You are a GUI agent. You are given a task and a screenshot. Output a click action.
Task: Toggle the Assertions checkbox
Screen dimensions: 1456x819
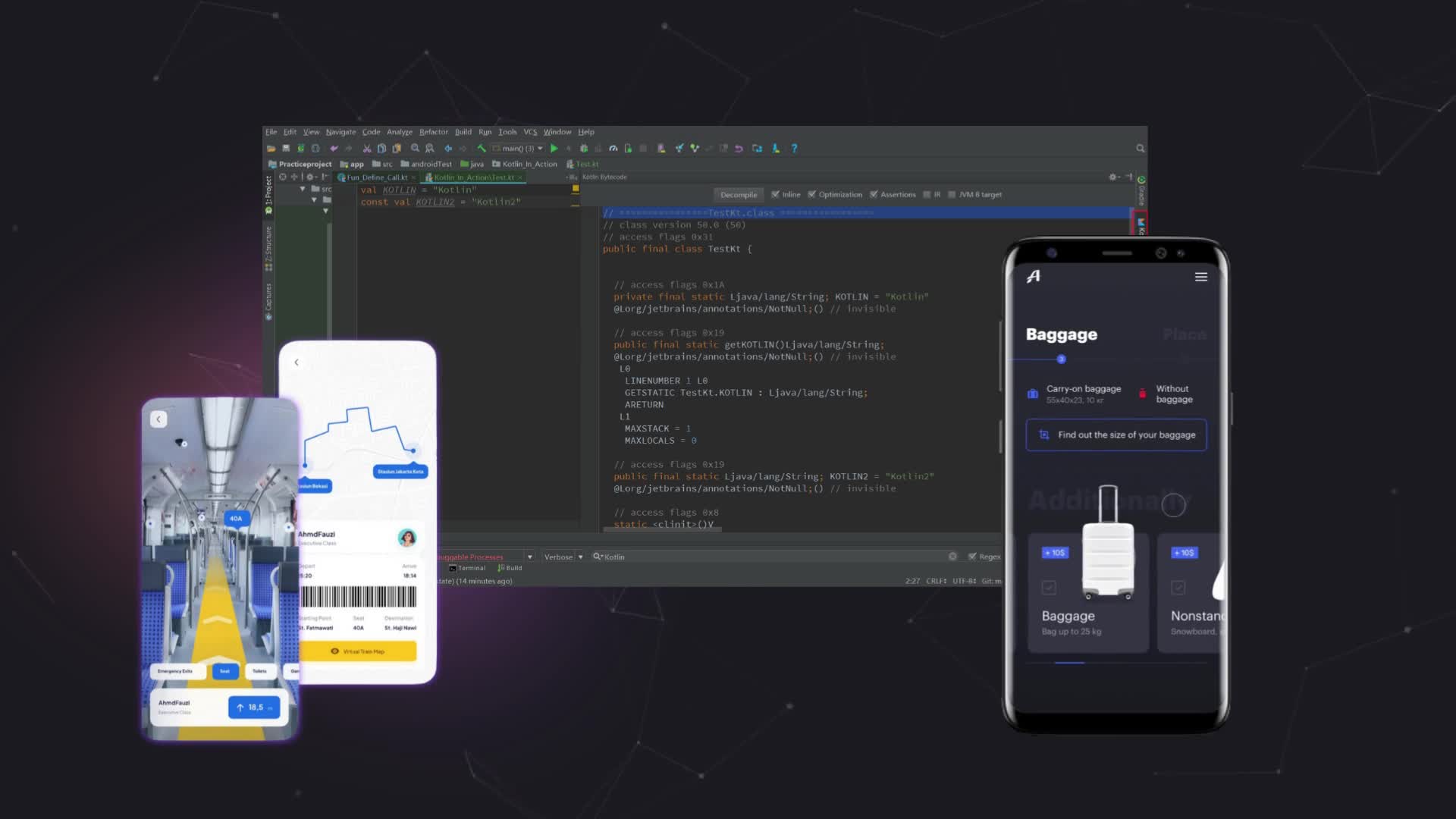click(x=874, y=195)
